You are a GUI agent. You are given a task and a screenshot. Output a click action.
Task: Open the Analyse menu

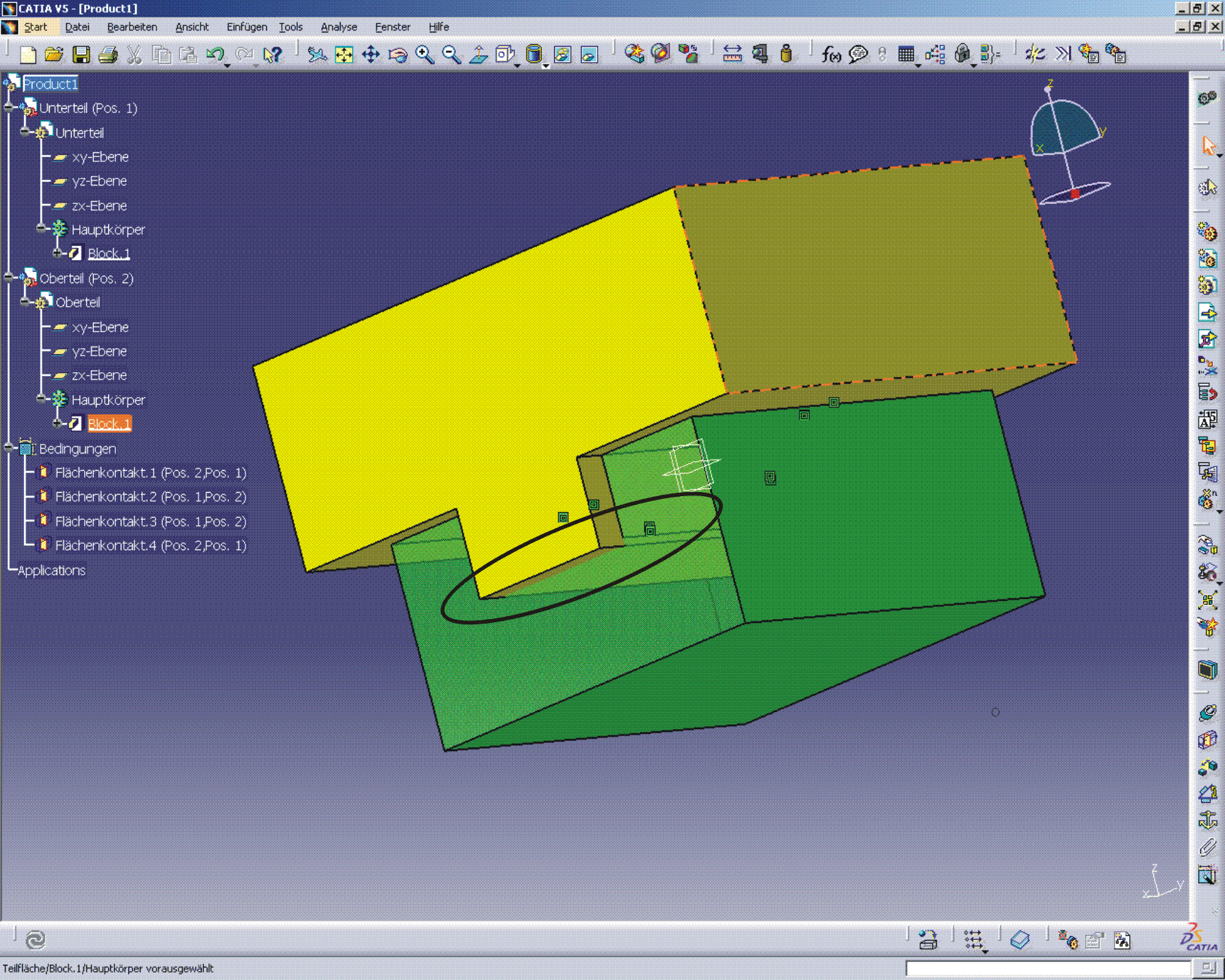[x=338, y=27]
